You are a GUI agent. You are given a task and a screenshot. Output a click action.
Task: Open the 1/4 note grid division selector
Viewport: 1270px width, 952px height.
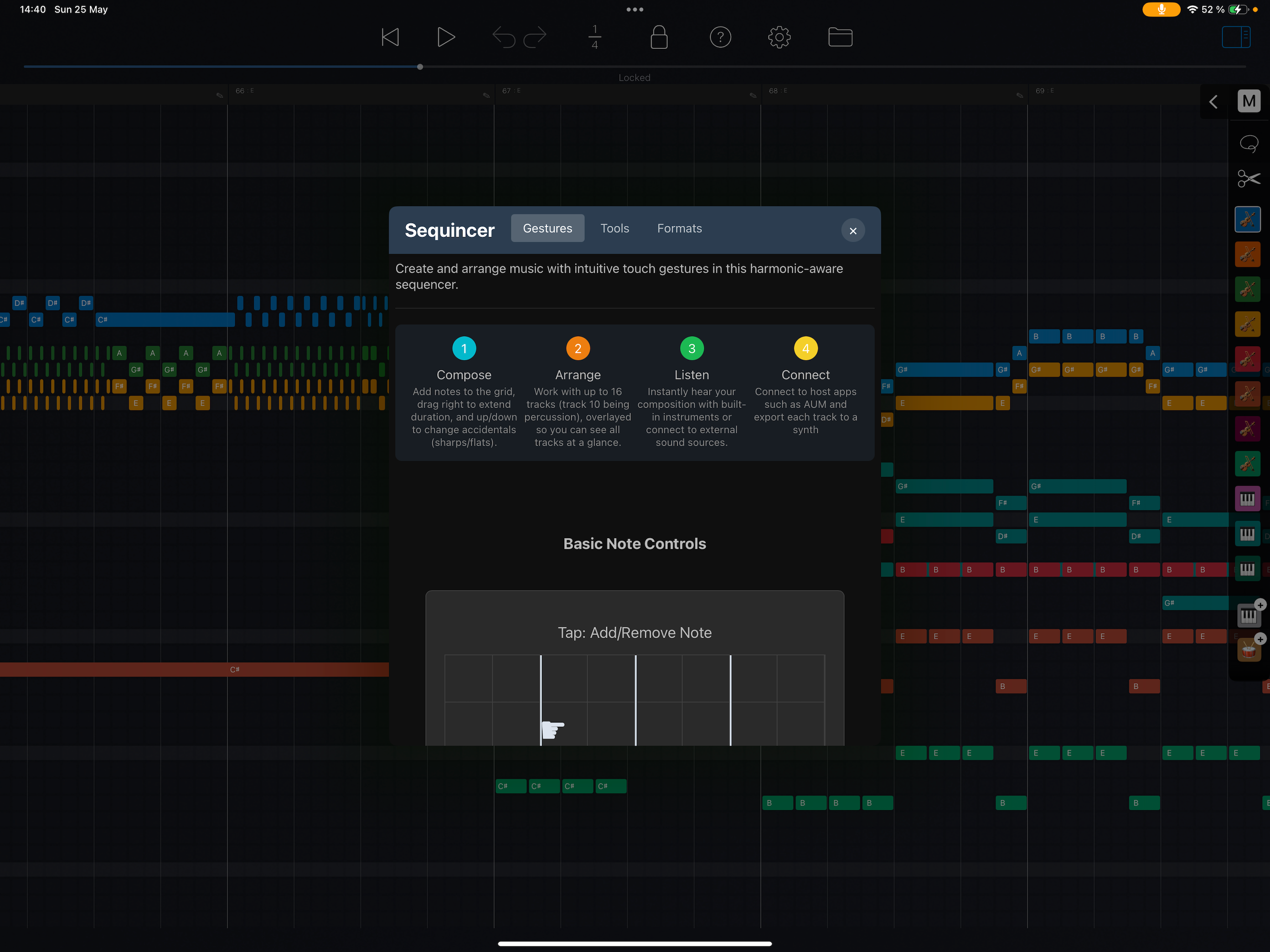click(x=595, y=37)
